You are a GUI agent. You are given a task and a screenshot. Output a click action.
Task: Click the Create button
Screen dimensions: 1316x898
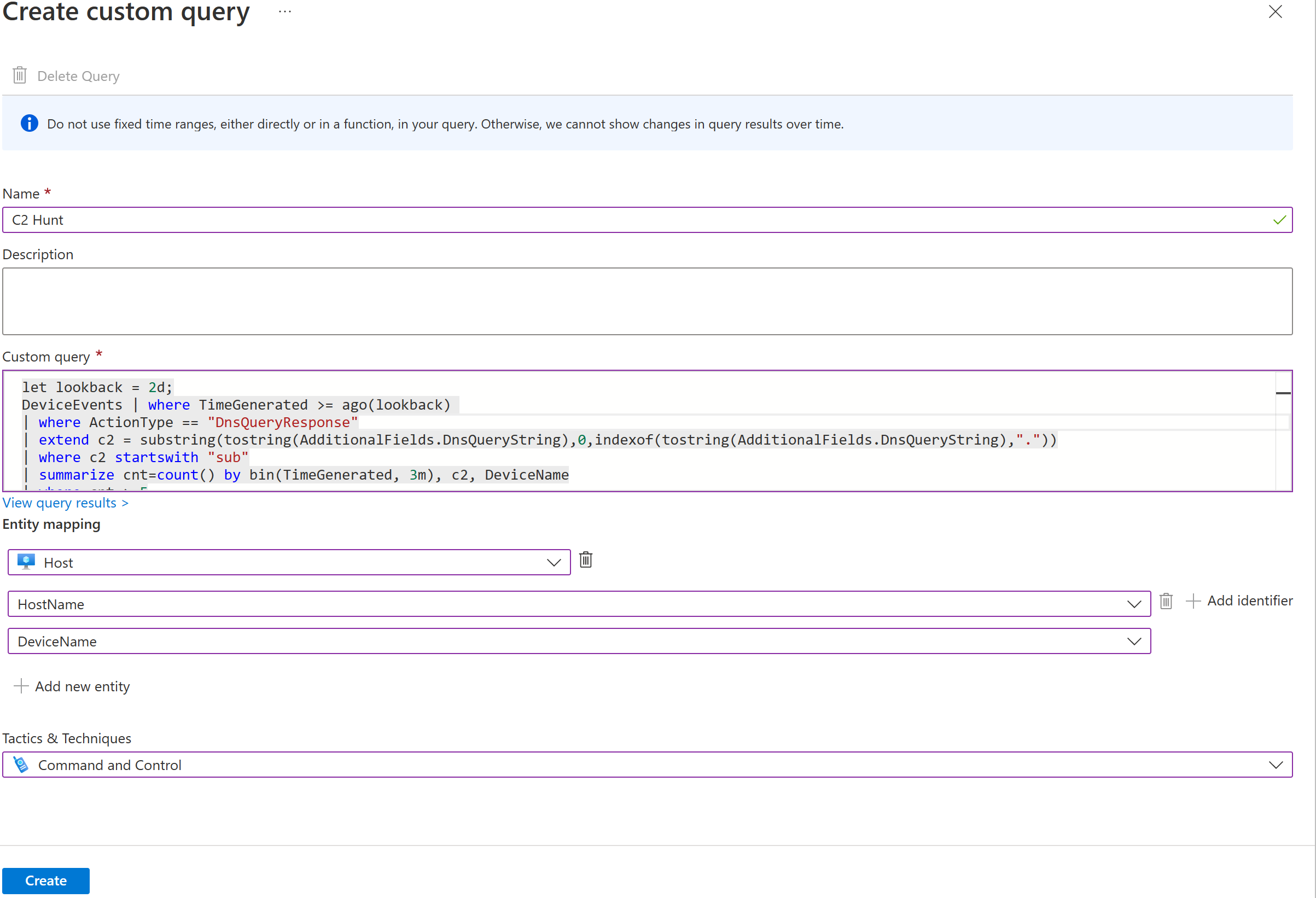click(46, 880)
